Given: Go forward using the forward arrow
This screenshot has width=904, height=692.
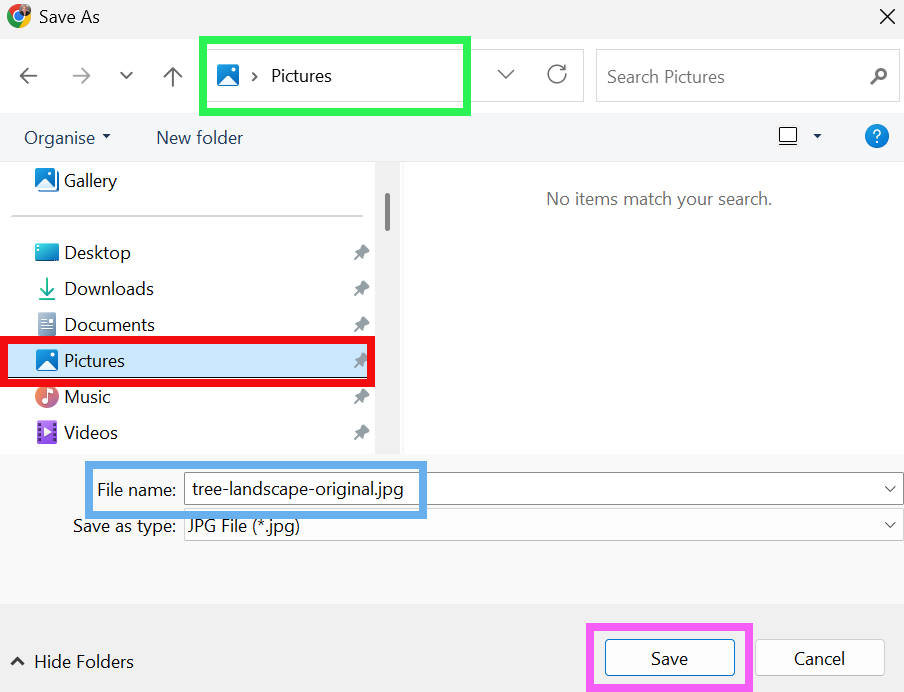Looking at the screenshot, I should click(81, 76).
